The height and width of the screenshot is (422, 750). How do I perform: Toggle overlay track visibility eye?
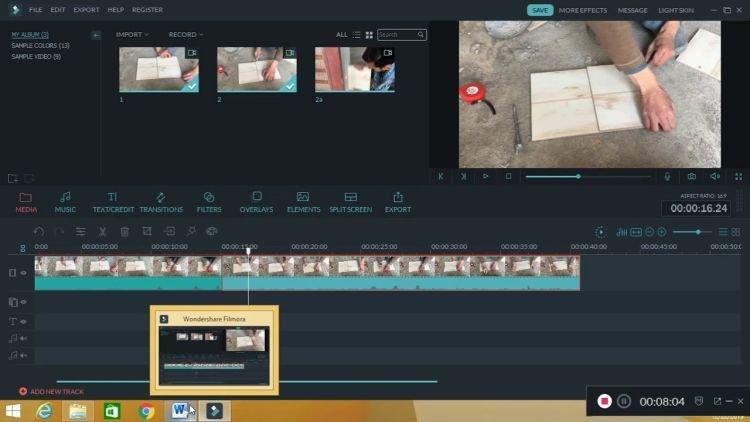pos(23,302)
